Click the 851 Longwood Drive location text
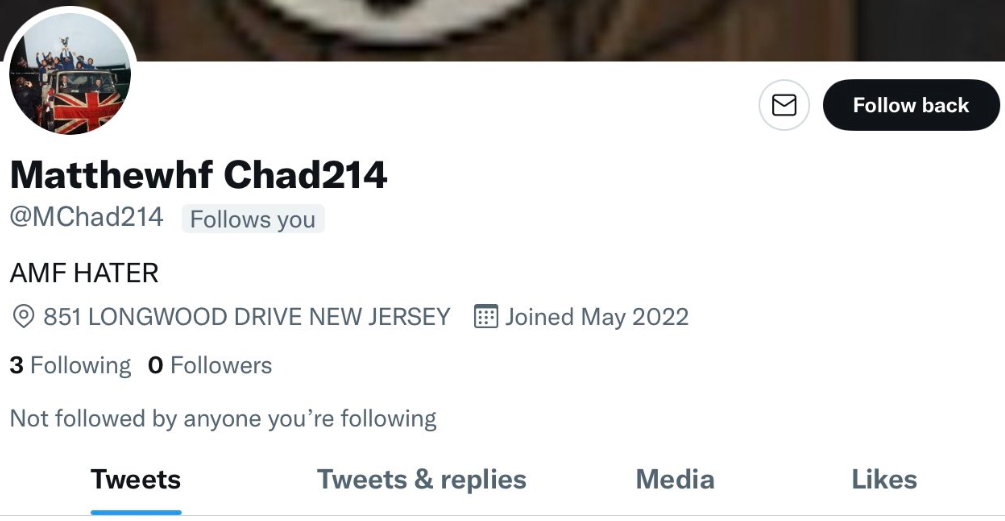The image size is (1005, 521). [x=247, y=317]
